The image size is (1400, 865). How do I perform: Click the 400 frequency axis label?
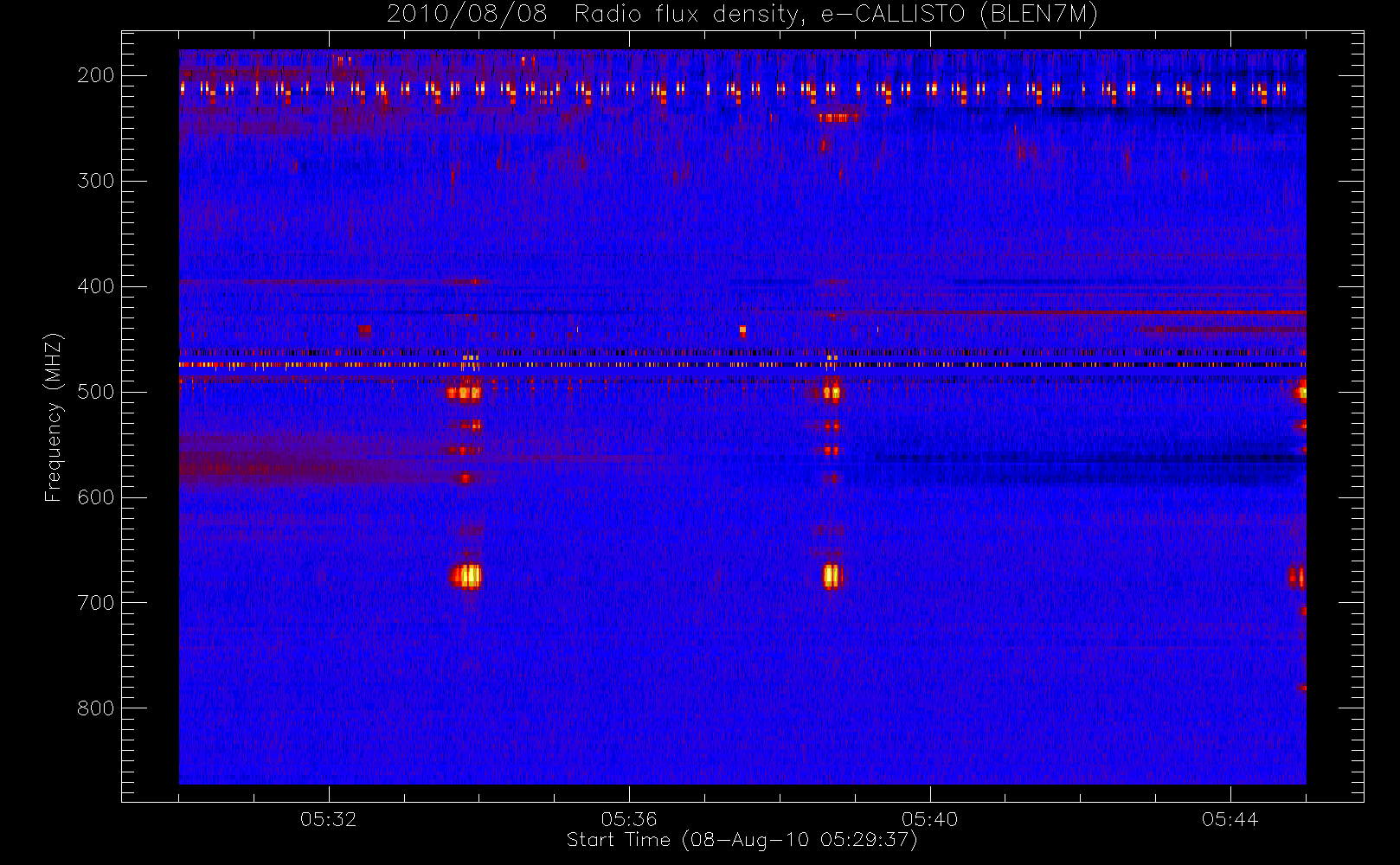[x=96, y=286]
